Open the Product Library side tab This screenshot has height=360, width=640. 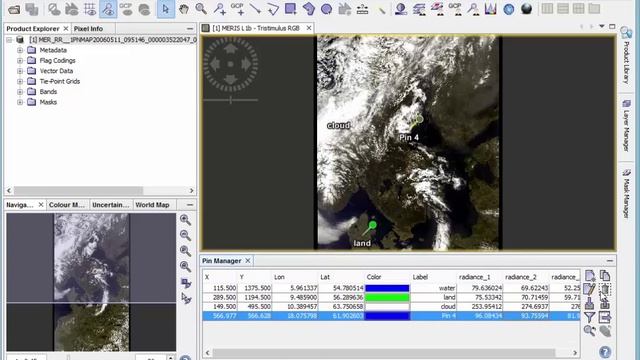(x=626, y=56)
